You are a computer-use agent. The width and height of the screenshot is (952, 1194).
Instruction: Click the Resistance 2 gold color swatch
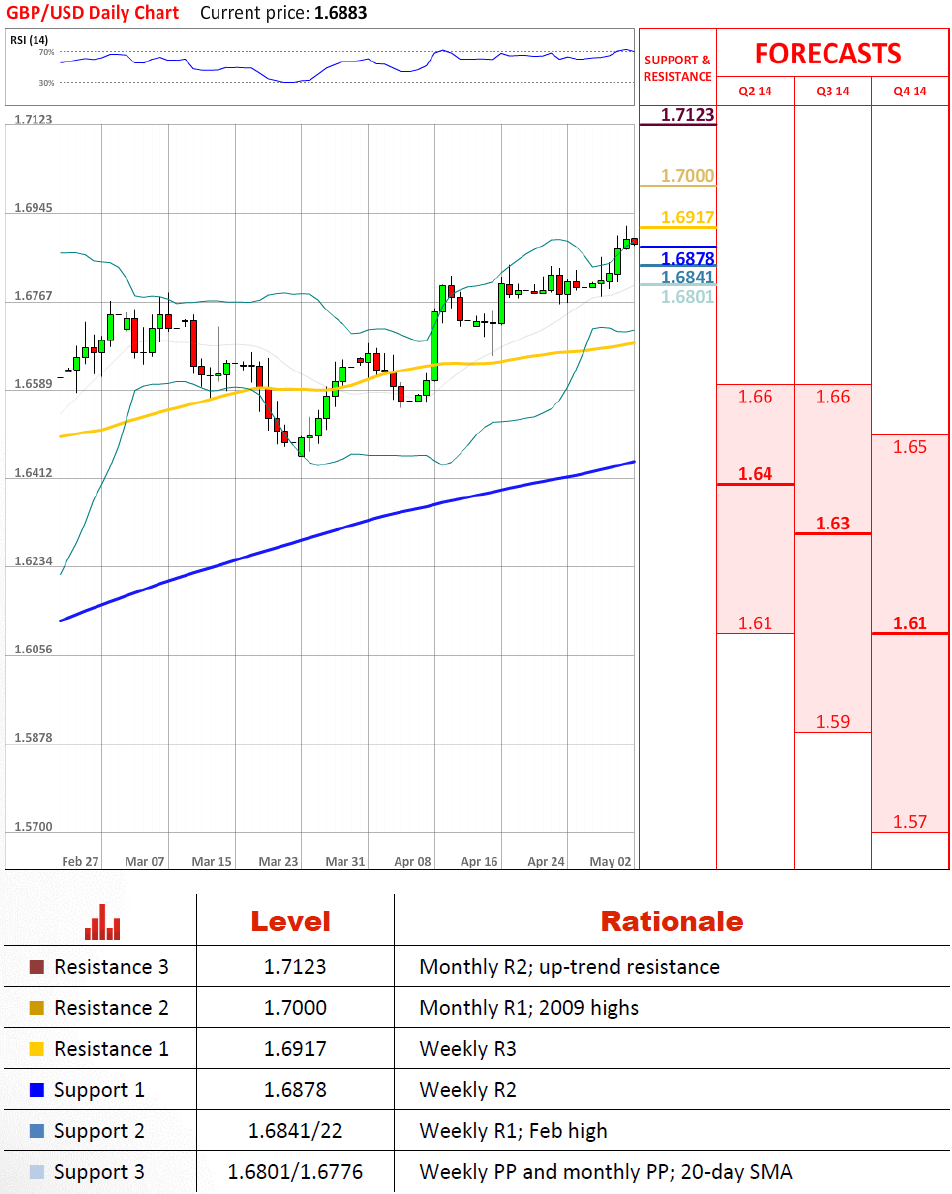point(37,1008)
